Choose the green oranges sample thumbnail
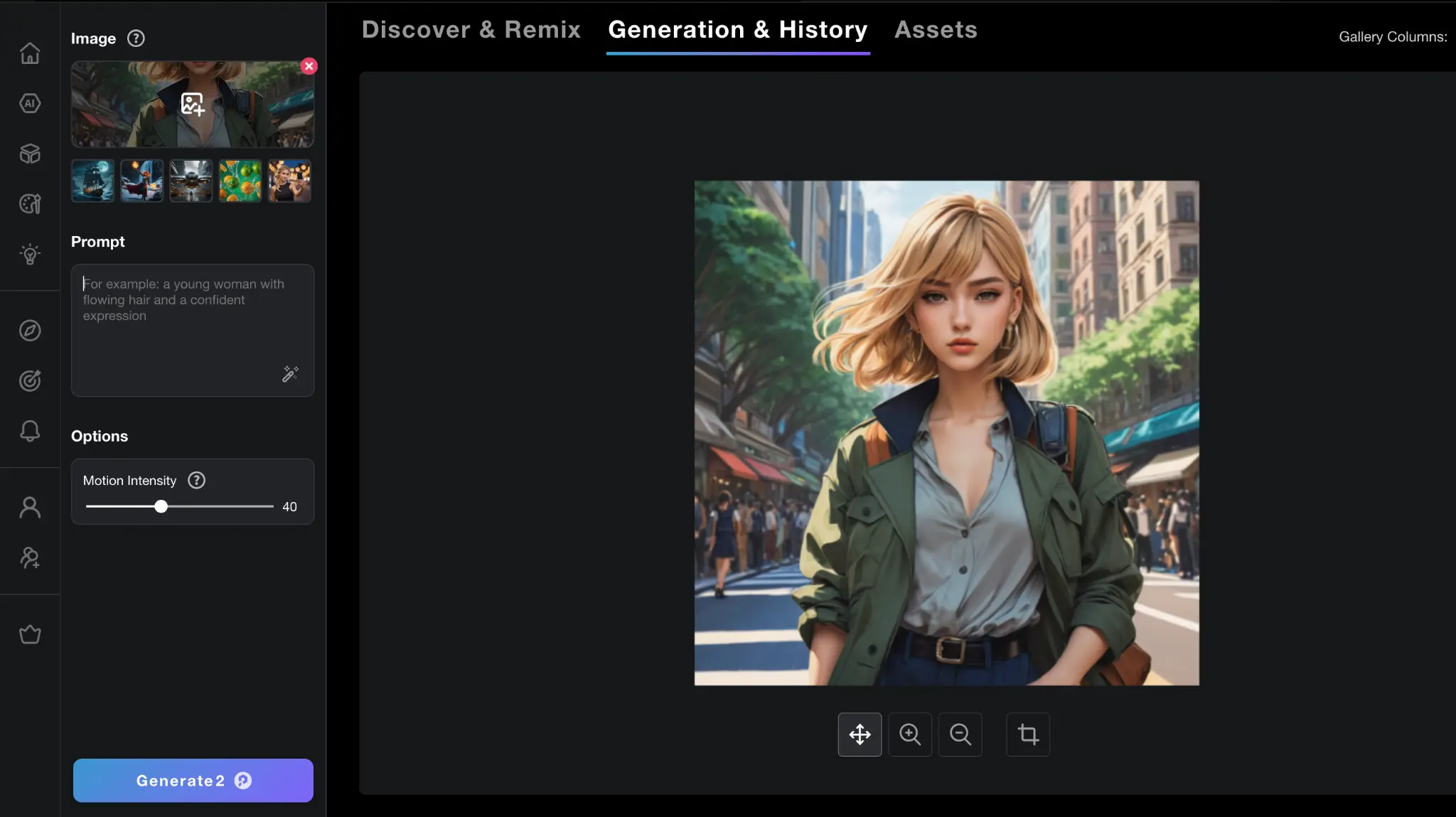This screenshot has width=1456, height=817. (240, 181)
